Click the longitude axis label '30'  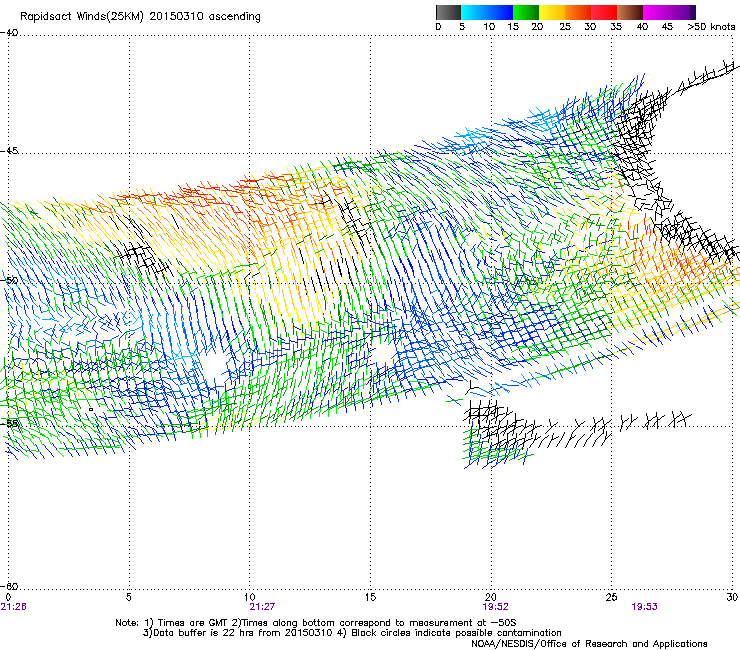point(732,597)
